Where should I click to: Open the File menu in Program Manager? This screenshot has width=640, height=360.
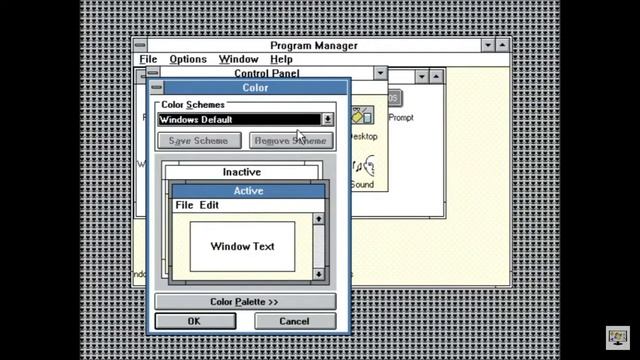tap(148, 59)
